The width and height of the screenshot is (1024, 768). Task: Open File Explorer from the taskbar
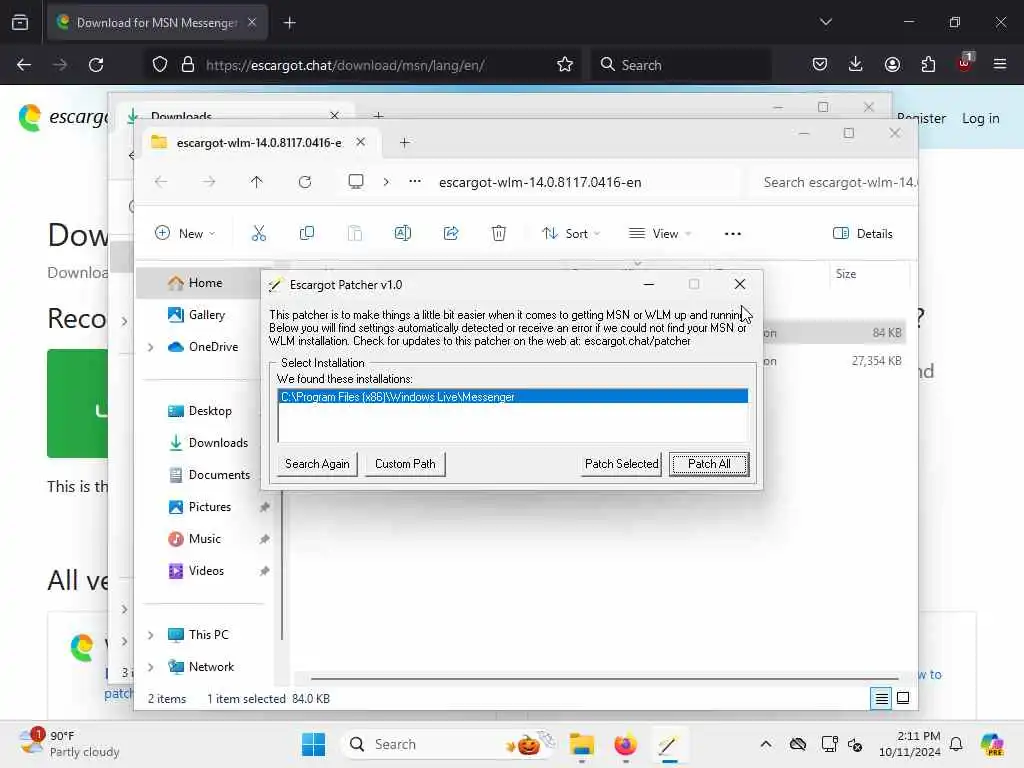coord(581,744)
